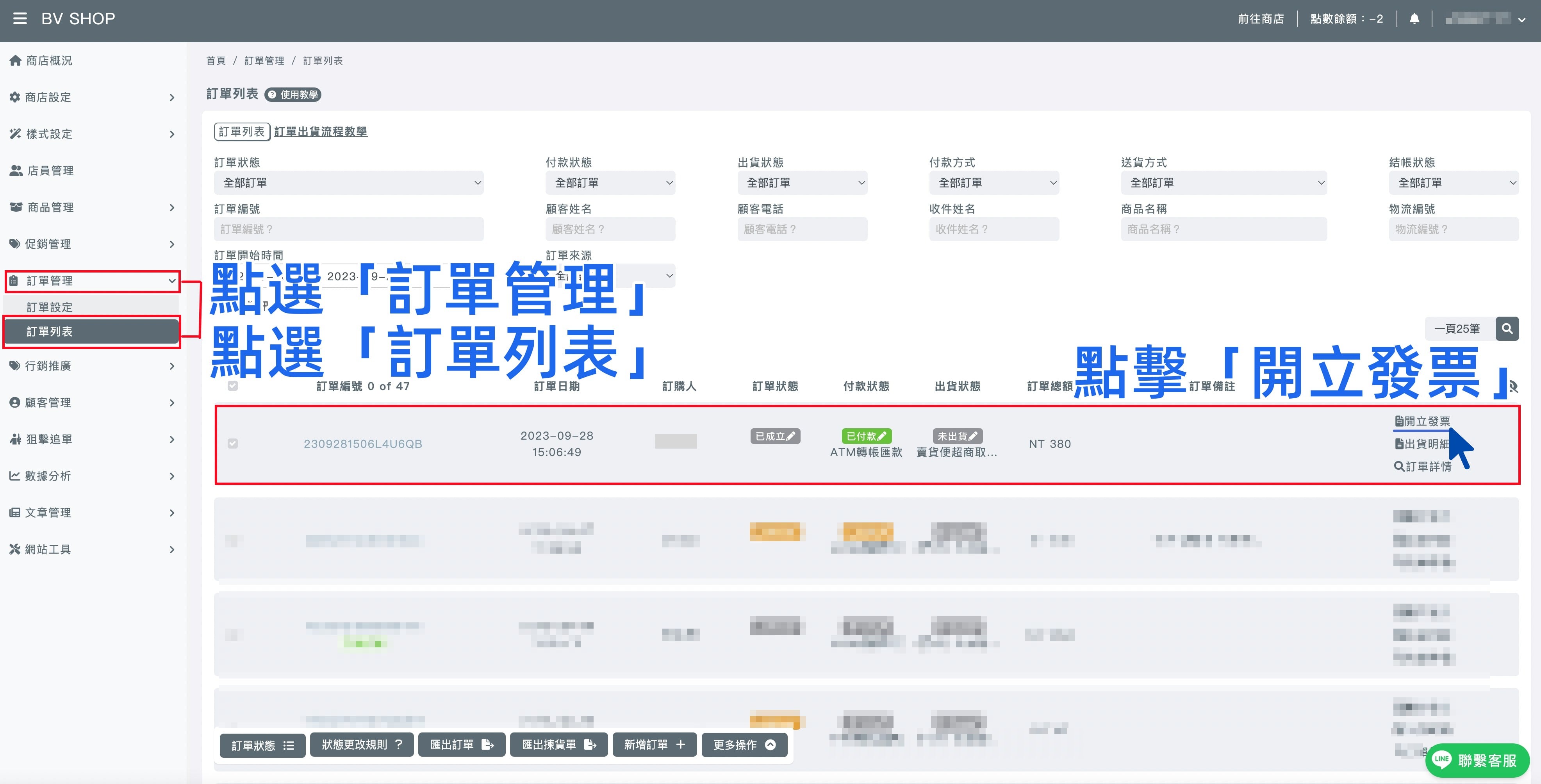This screenshot has height=784, width=1541.
Task: Open the 付款方式 dropdown
Action: (x=995, y=182)
